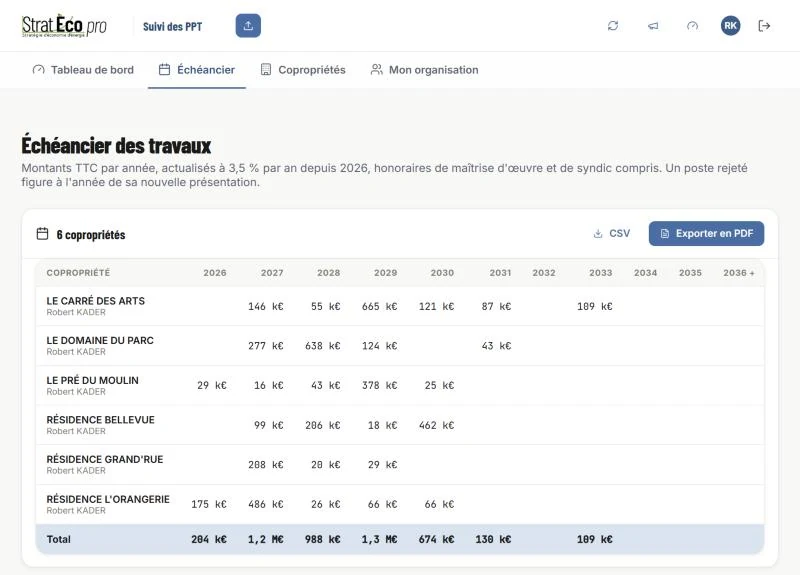This screenshot has height=575, width=800.
Task: Click 6 copropriétés heading
Action: (91, 235)
